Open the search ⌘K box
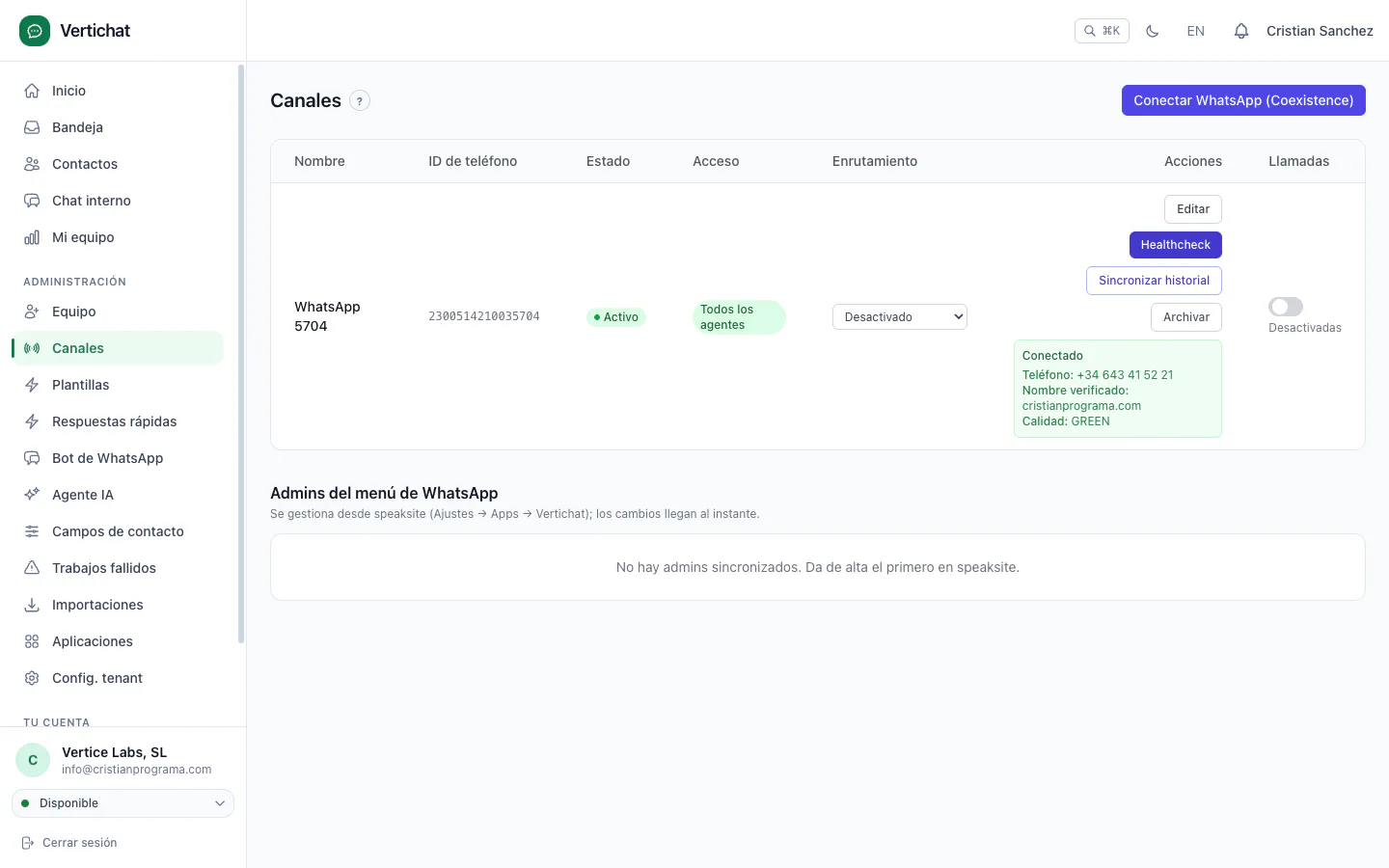This screenshot has height=868, width=1389. [x=1102, y=31]
